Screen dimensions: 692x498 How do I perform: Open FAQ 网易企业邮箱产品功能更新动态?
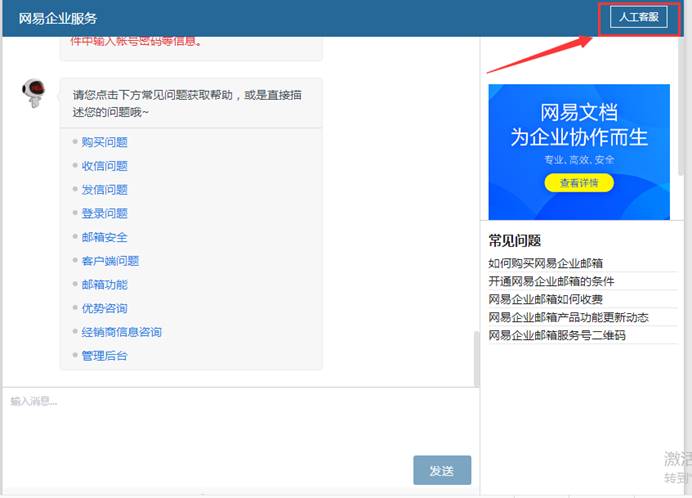pyautogui.click(x=568, y=317)
